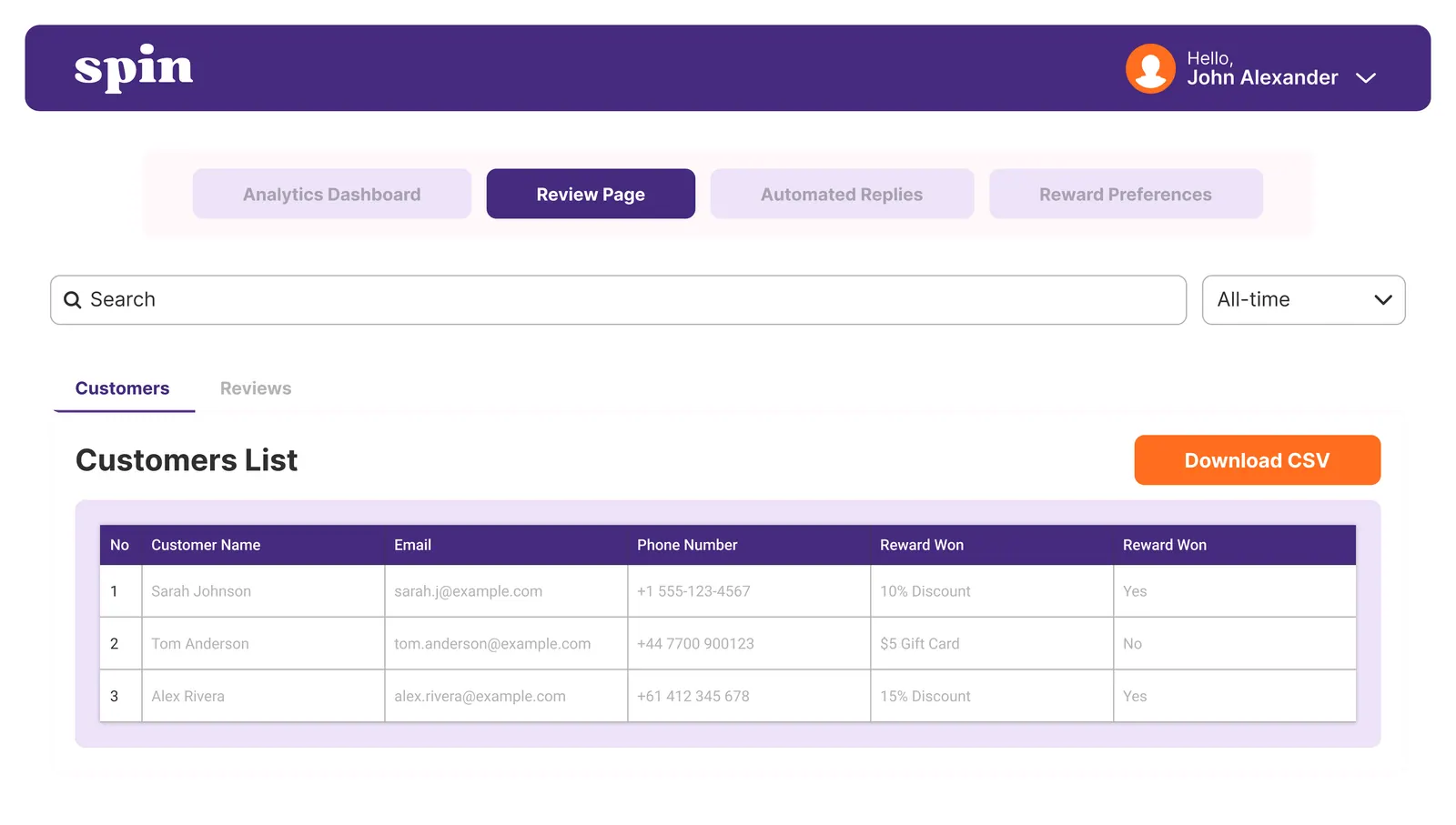Switch to the Customers sub-tab

coord(123,388)
